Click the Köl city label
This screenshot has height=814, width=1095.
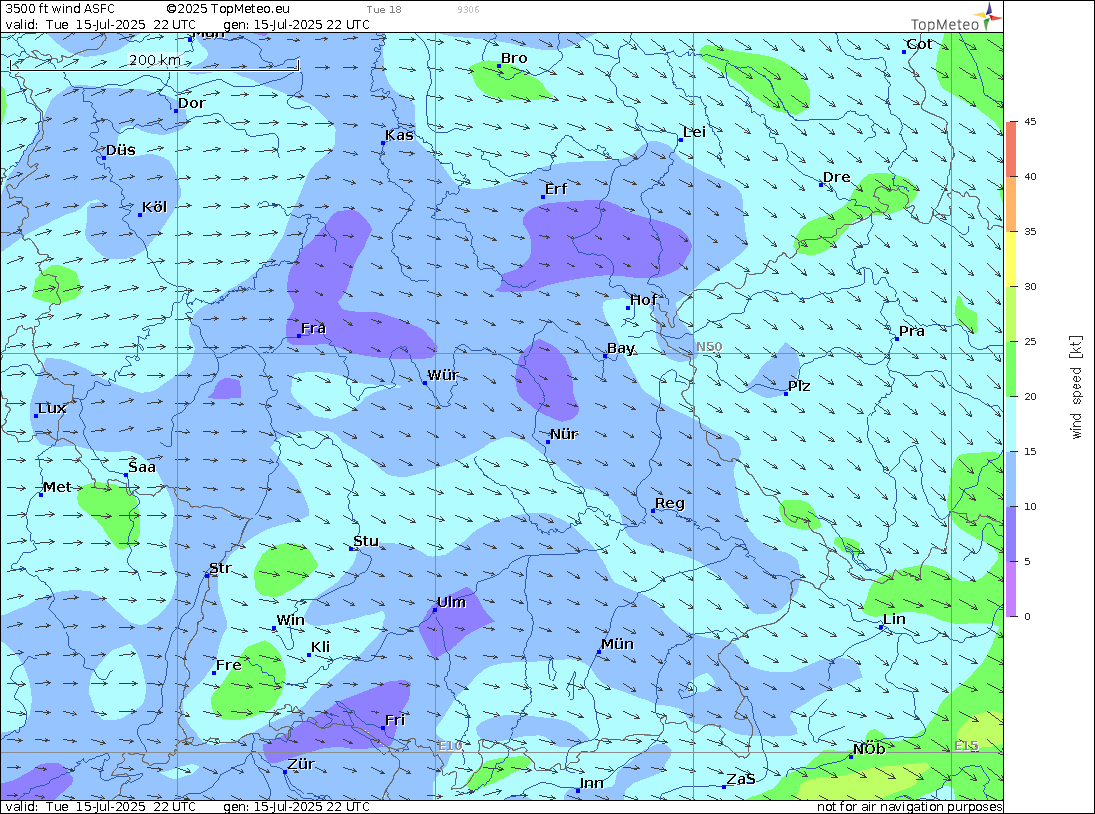(154, 207)
